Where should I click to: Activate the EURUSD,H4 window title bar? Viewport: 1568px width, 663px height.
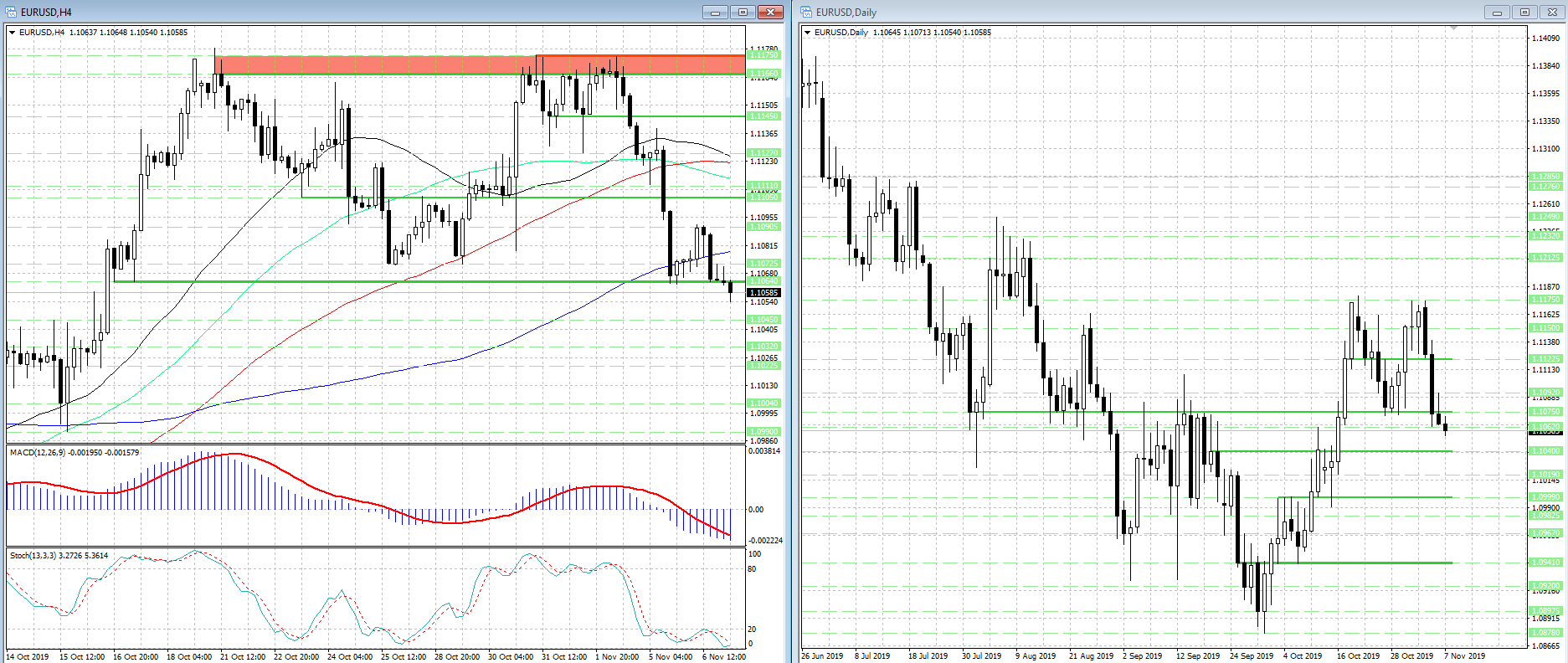335,12
